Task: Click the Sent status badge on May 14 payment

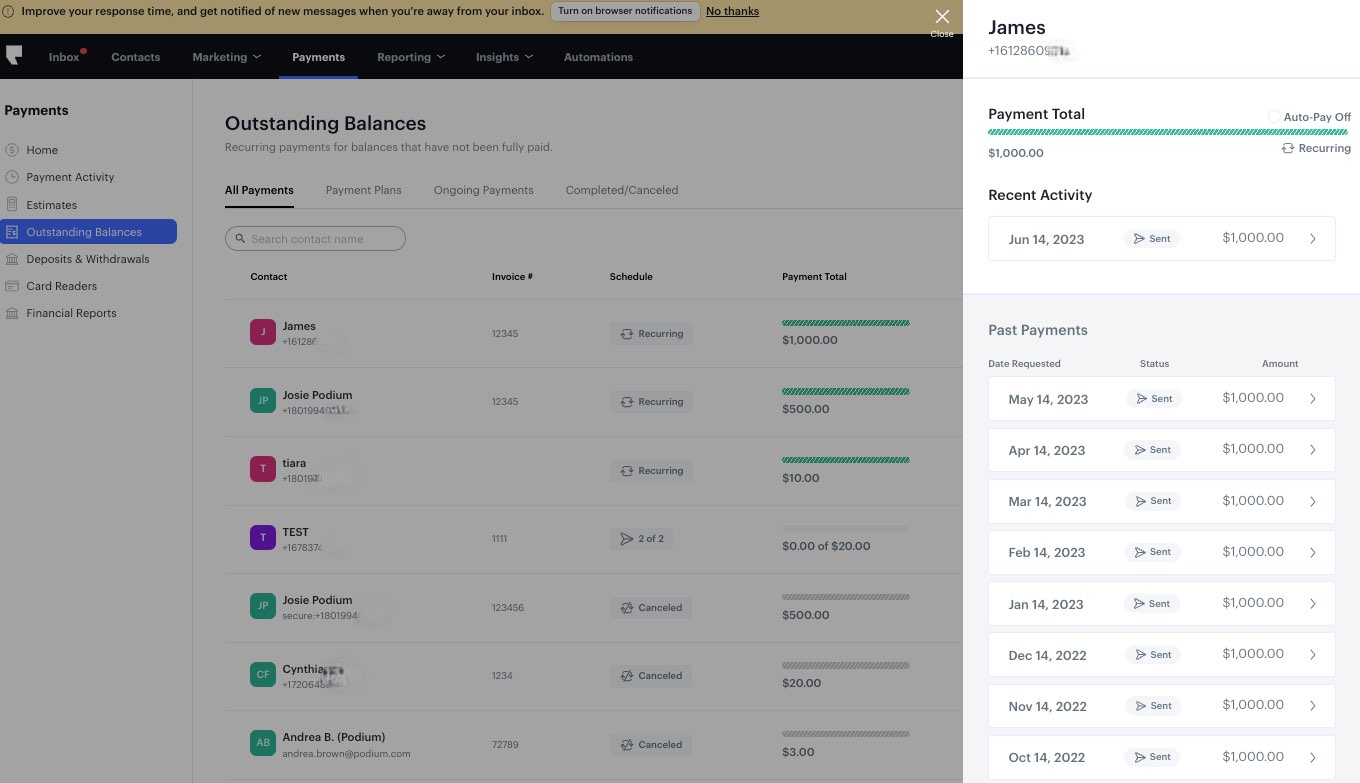Action: (1153, 398)
